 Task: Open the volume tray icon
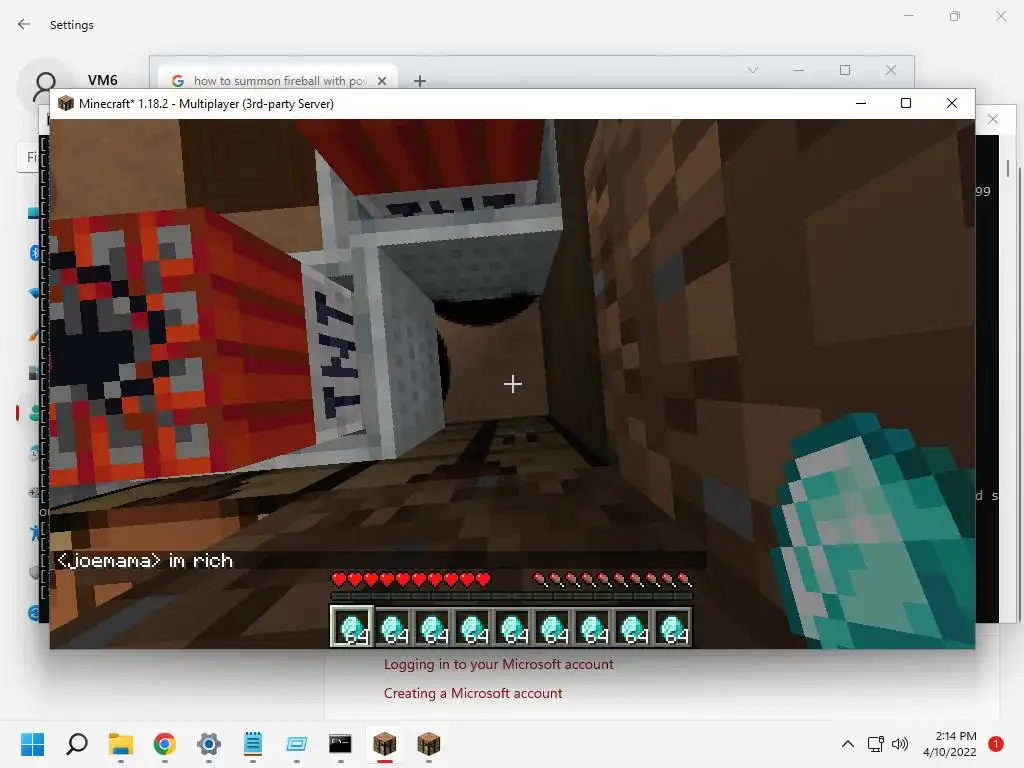tap(900, 744)
